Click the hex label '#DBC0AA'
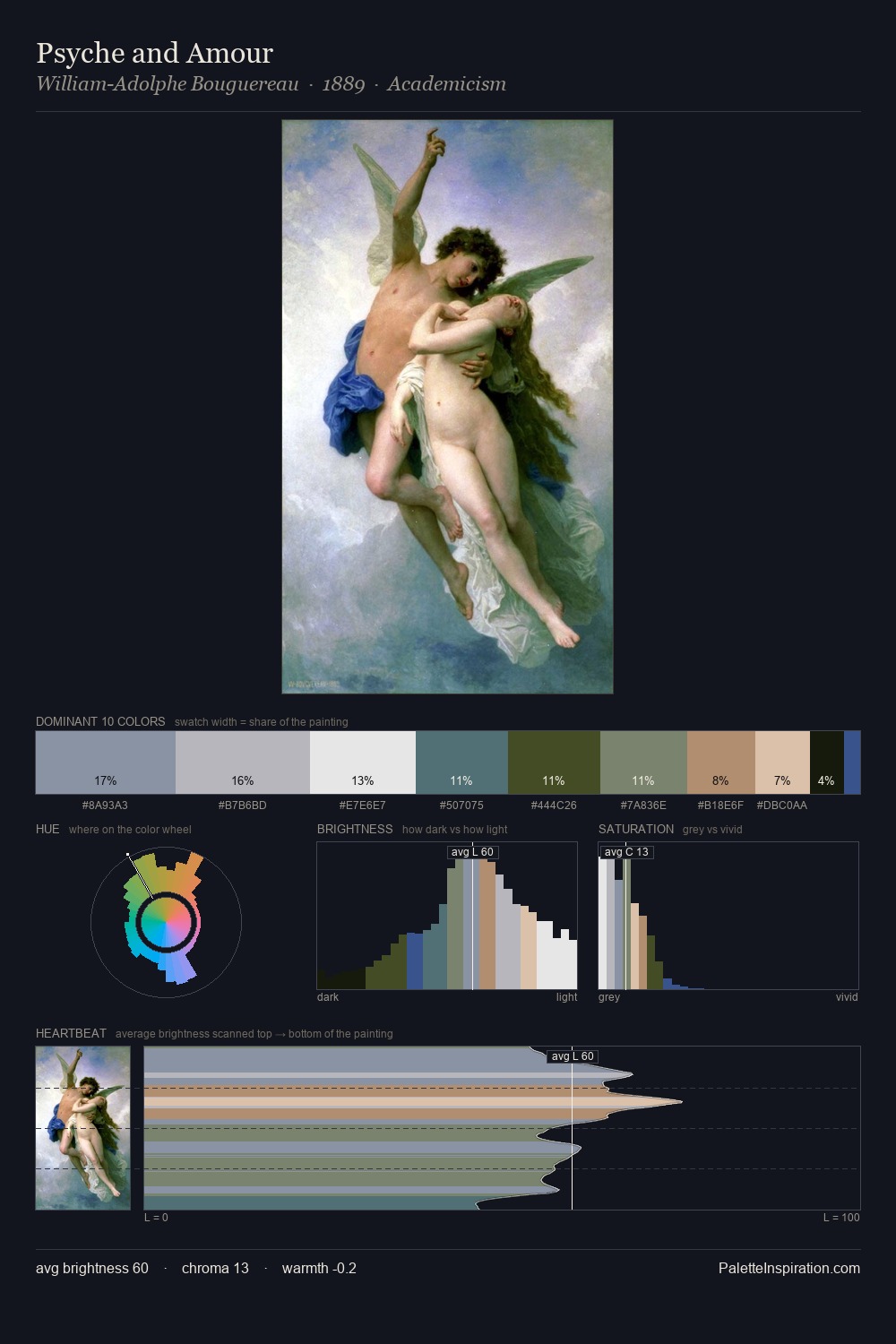The height and width of the screenshot is (1344, 896). coord(782,806)
